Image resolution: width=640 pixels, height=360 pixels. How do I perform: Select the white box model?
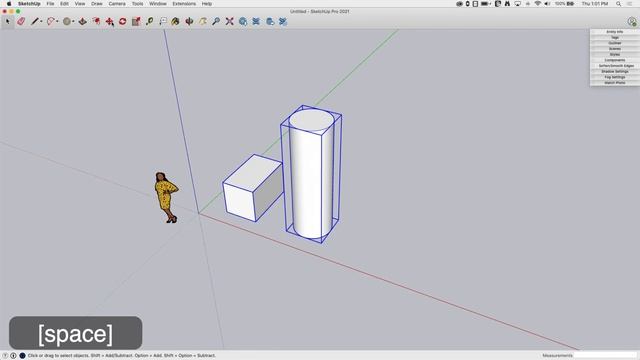[x=253, y=188]
